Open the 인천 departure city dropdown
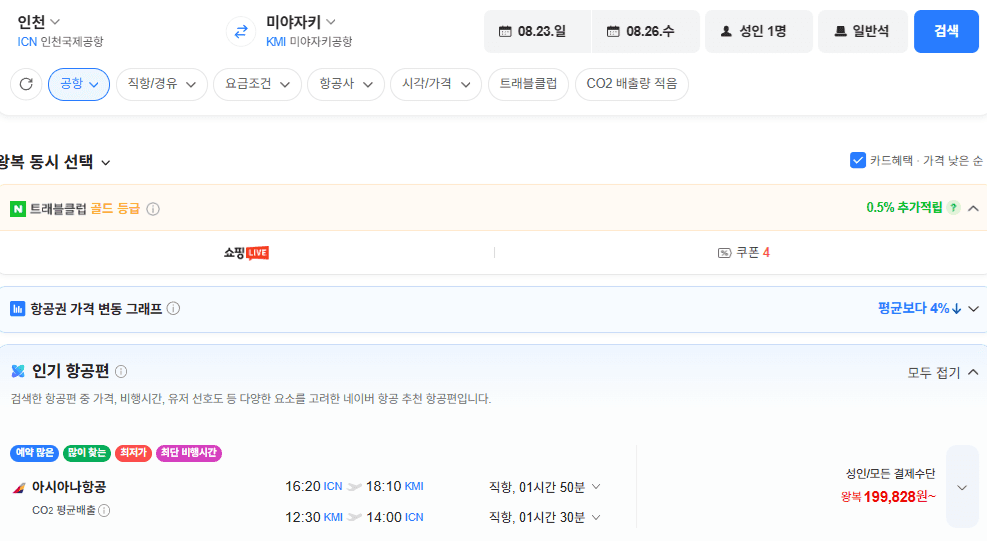This screenshot has height=541, width=987. (x=38, y=23)
